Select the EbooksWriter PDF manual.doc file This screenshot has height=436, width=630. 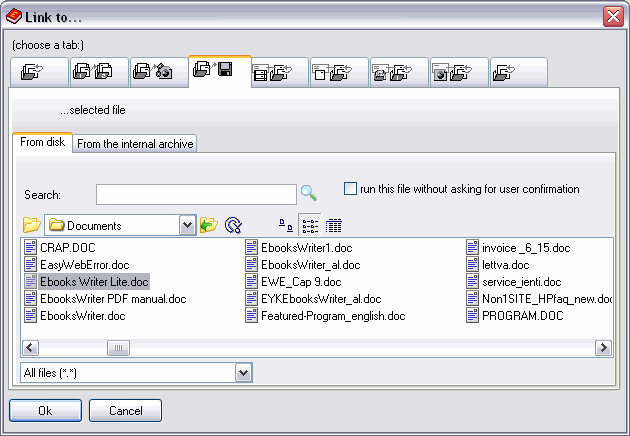[x=112, y=299]
